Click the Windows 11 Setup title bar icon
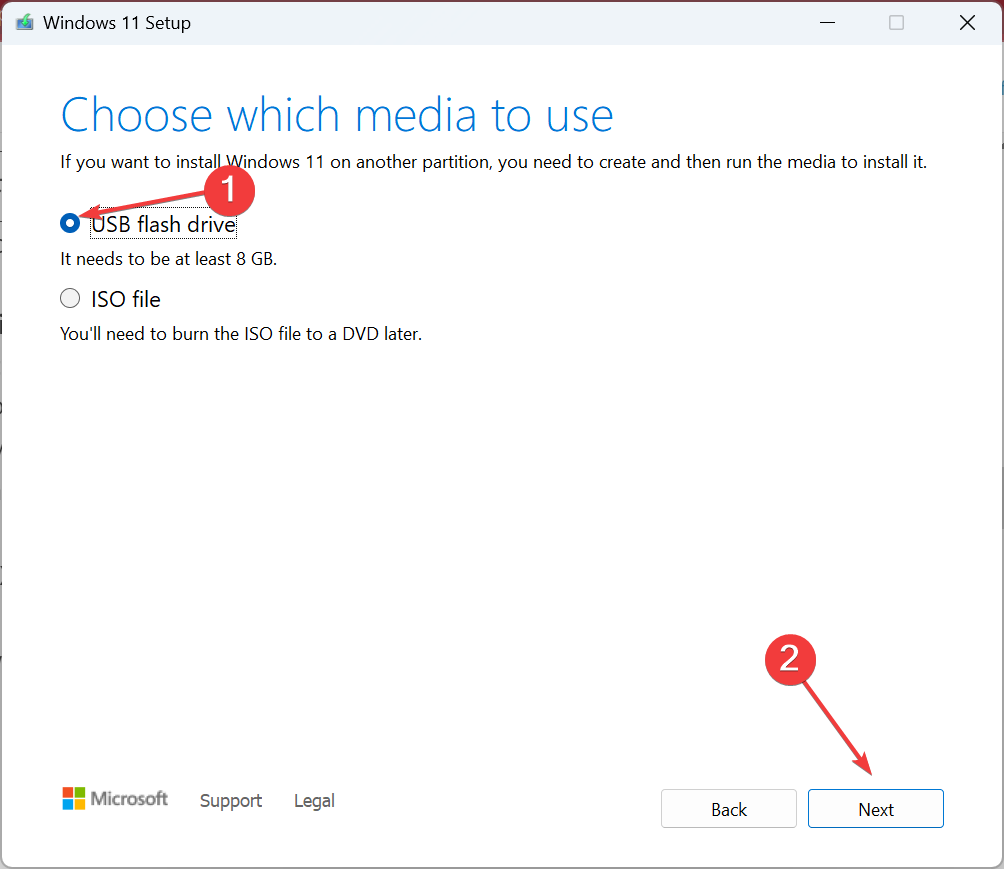1004x869 pixels. coord(24,22)
